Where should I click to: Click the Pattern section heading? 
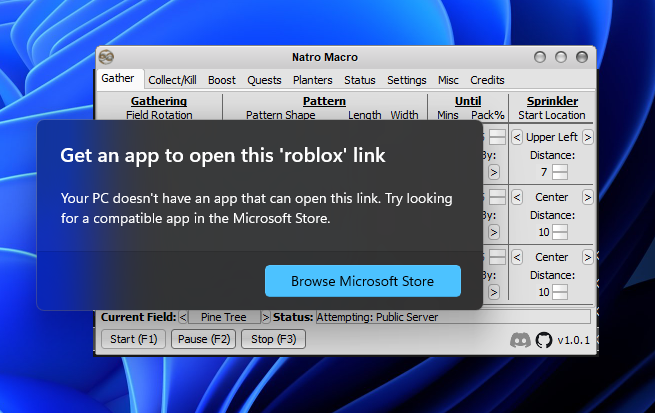click(x=324, y=101)
